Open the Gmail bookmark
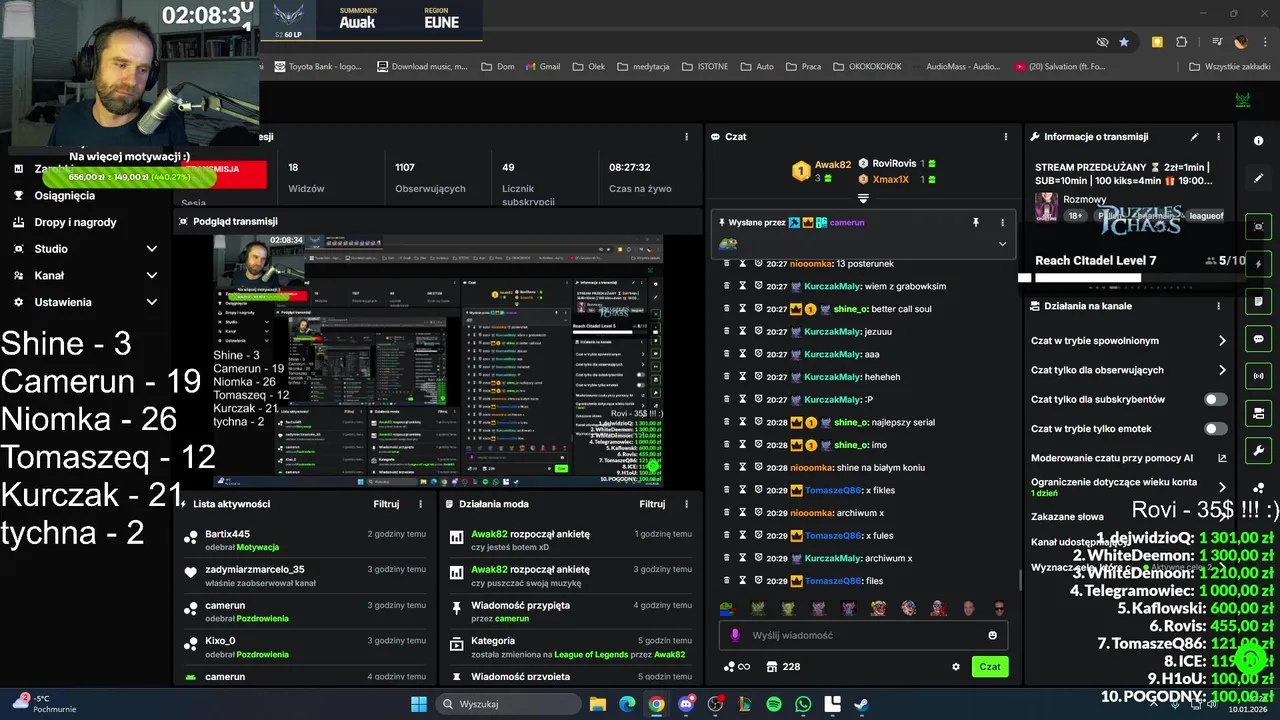This screenshot has width=1280, height=720. point(541,67)
